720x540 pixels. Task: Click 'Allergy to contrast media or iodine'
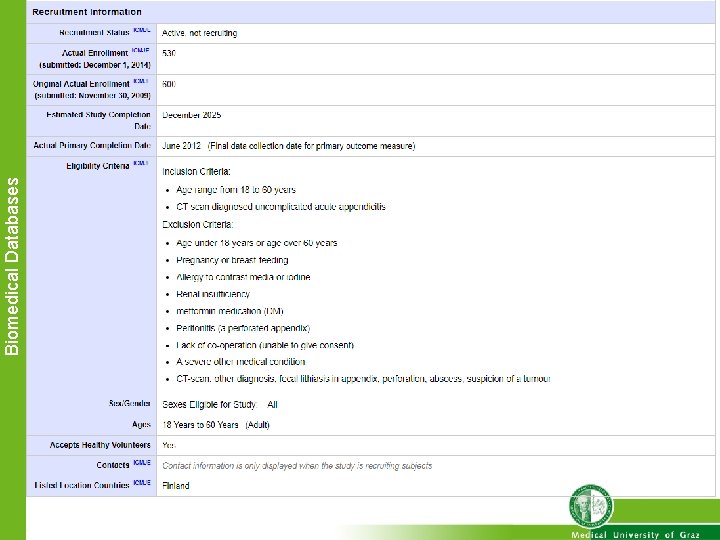[243, 277]
